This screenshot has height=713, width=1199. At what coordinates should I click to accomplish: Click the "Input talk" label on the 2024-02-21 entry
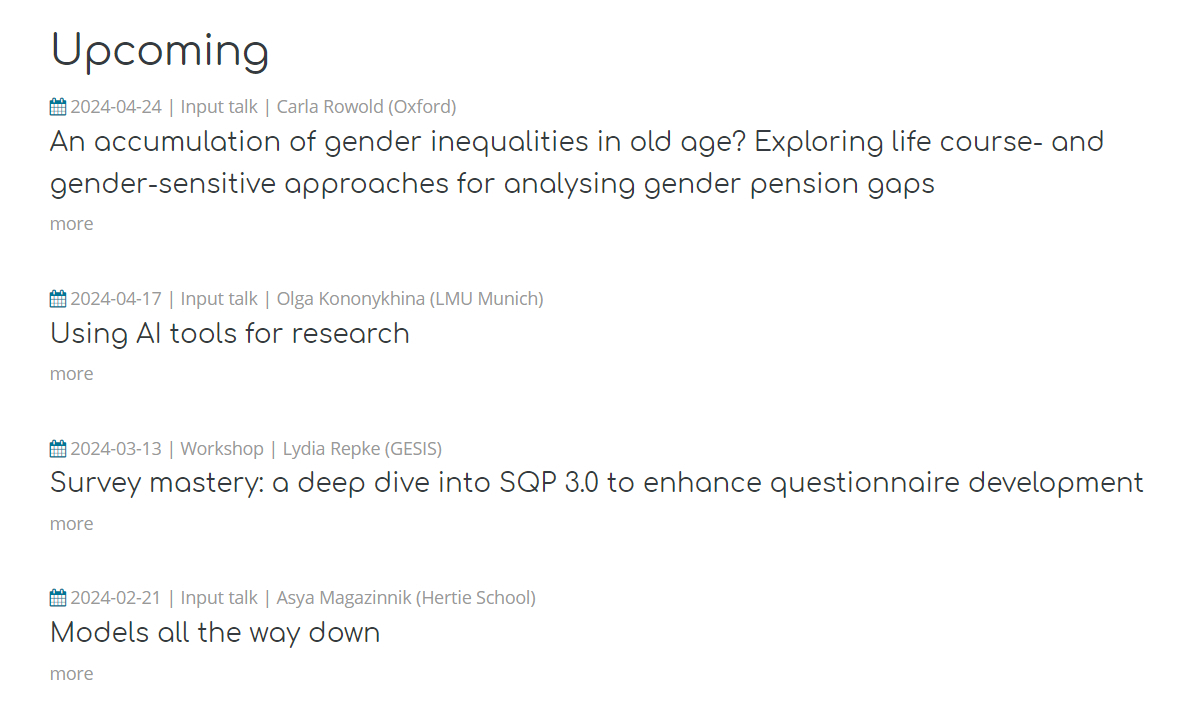click(x=219, y=598)
